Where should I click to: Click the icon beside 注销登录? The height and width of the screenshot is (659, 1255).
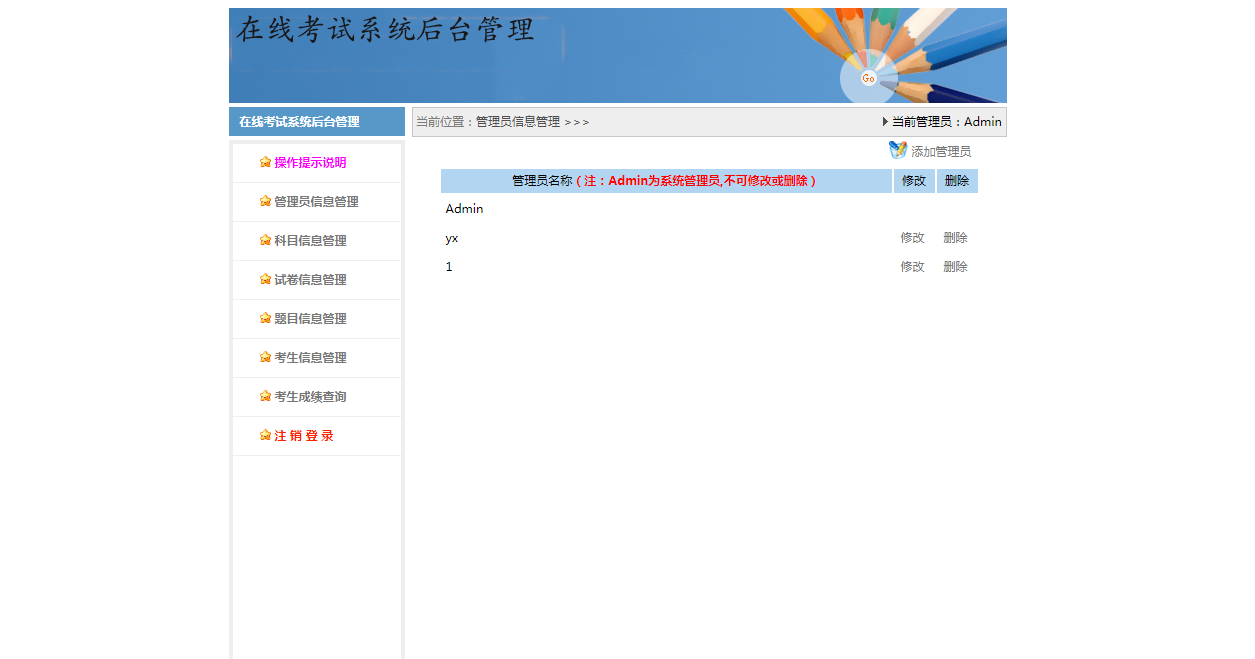265,435
